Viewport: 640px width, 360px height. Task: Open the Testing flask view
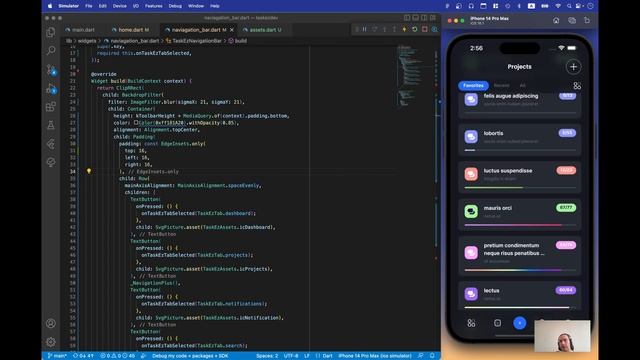[x=51, y=125]
